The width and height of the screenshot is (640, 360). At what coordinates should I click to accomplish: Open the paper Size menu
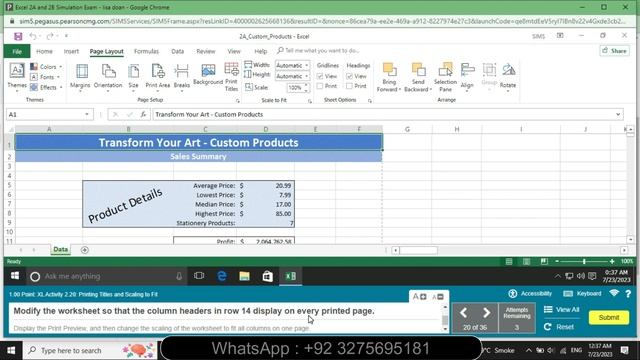coord(133,77)
